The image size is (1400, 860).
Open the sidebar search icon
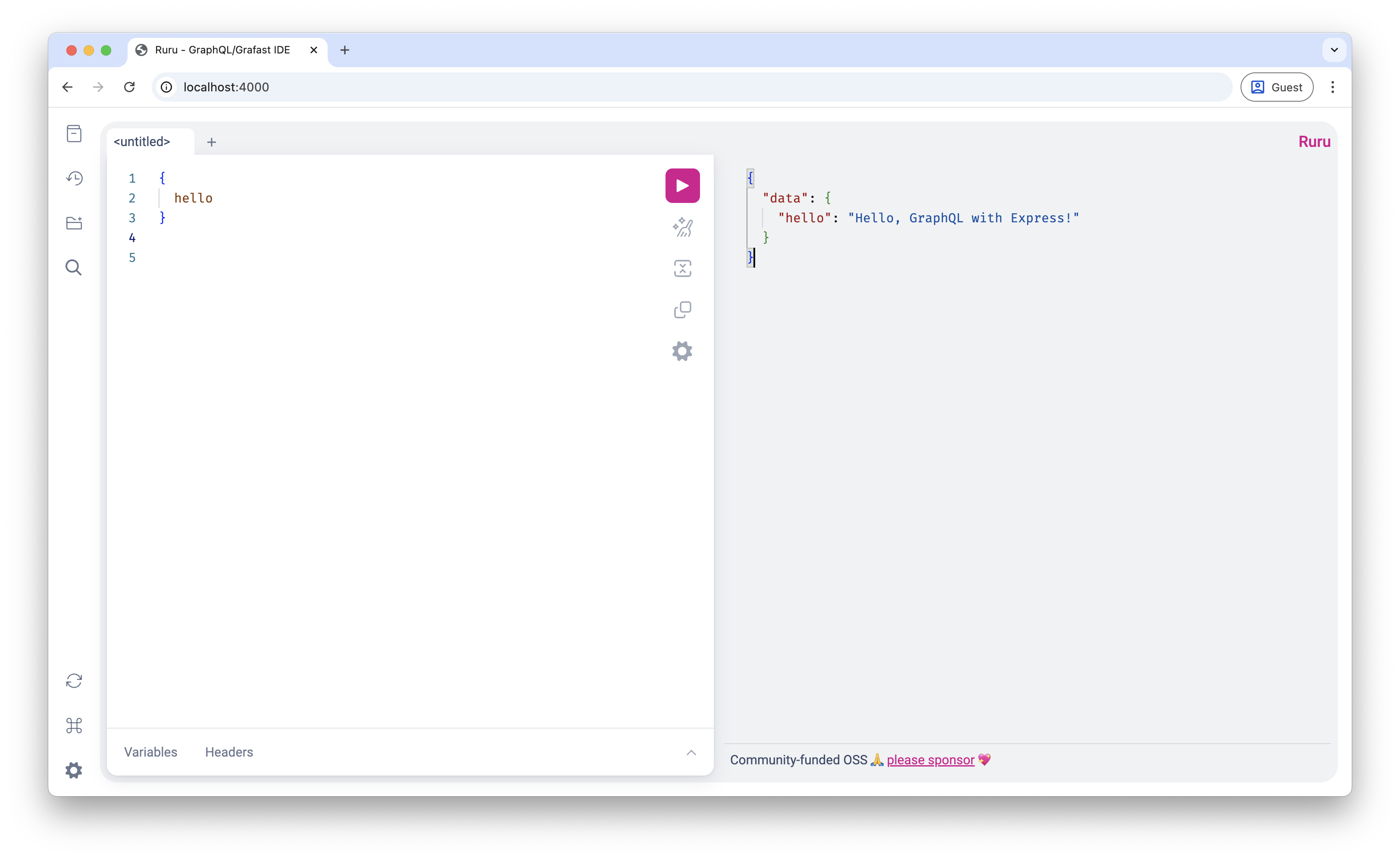pyautogui.click(x=74, y=267)
